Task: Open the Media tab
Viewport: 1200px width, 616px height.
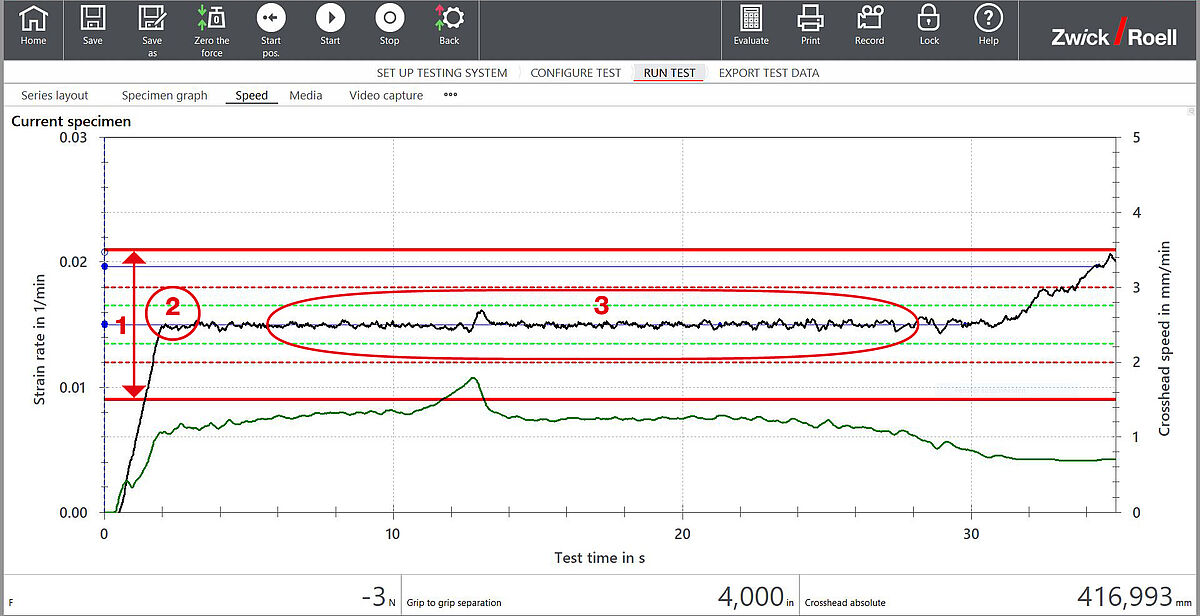Action: [x=305, y=96]
